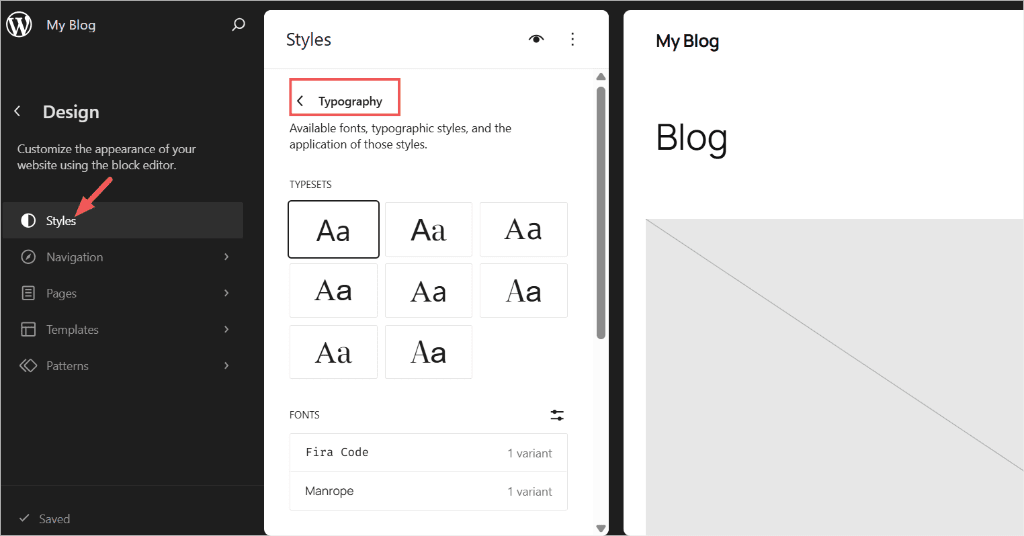This screenshot has height=536, width=1024.
Task: Open the Templates menu item
Action: tap(123, 330)
